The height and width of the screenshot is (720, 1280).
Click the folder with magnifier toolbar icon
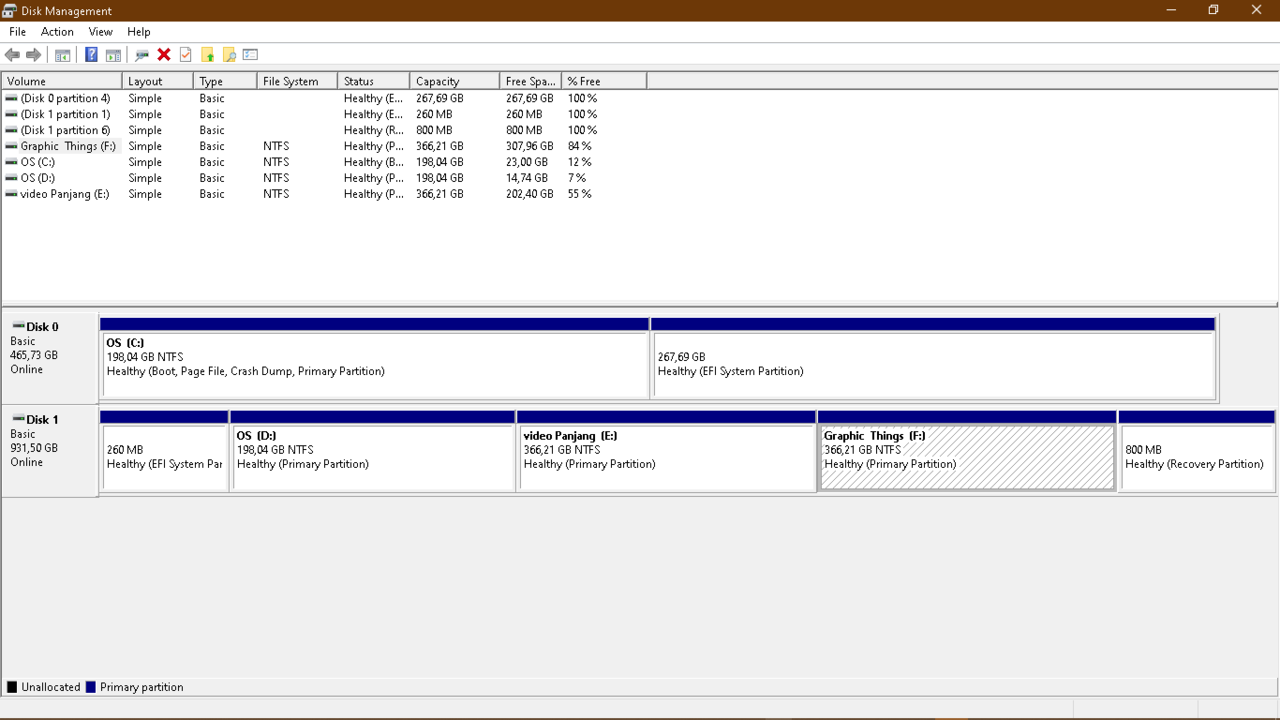[229, 55]
